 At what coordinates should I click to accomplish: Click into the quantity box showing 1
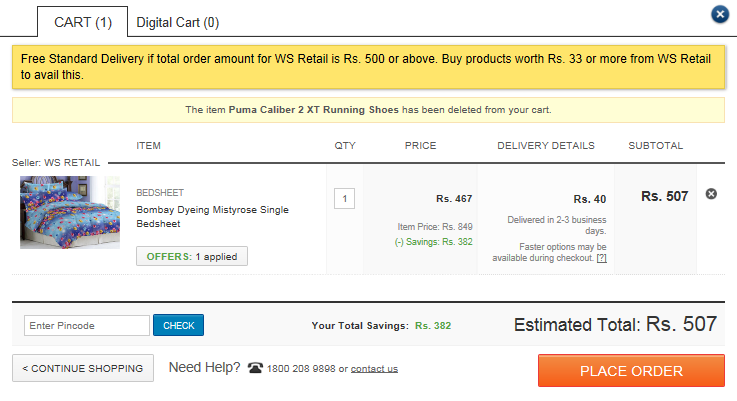[345, 198]
